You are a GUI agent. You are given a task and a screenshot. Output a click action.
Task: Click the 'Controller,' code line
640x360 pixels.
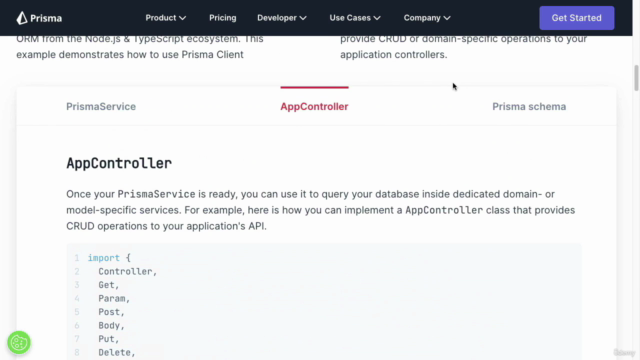(x=127, y=271)
